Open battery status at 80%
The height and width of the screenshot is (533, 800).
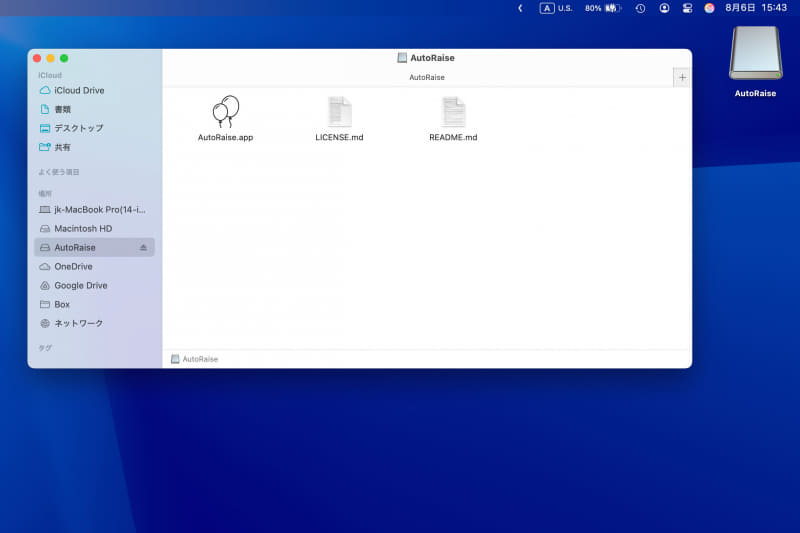[603, 8]
